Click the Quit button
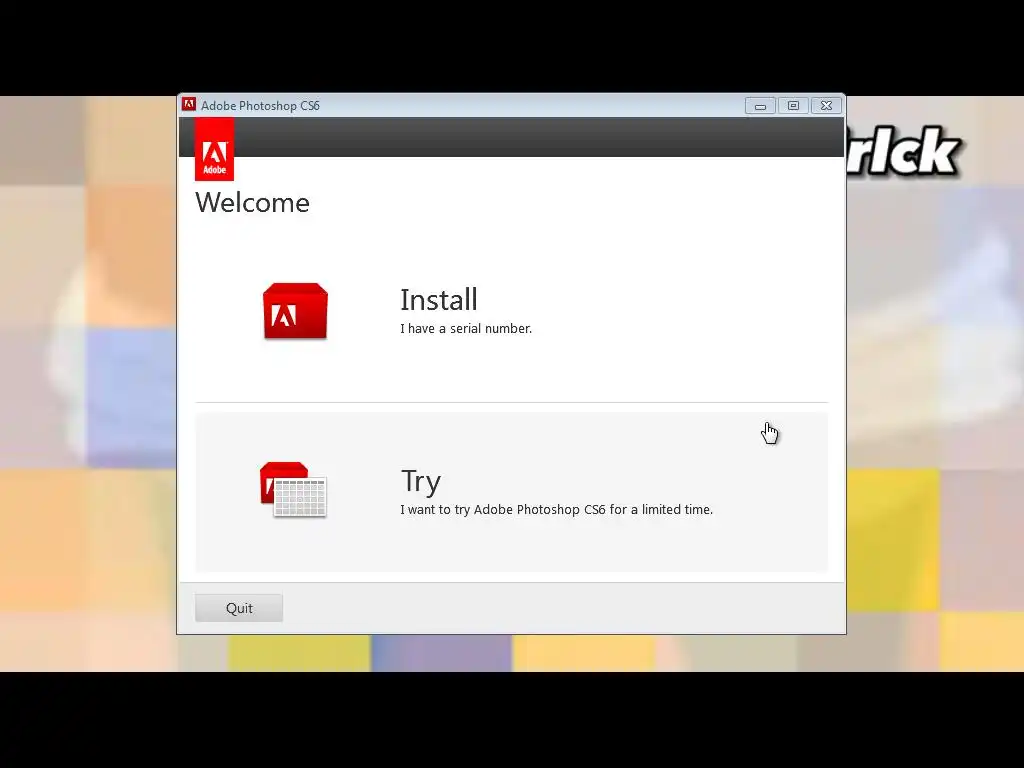This screenshot has height=768, width=1024. [239, 608]
